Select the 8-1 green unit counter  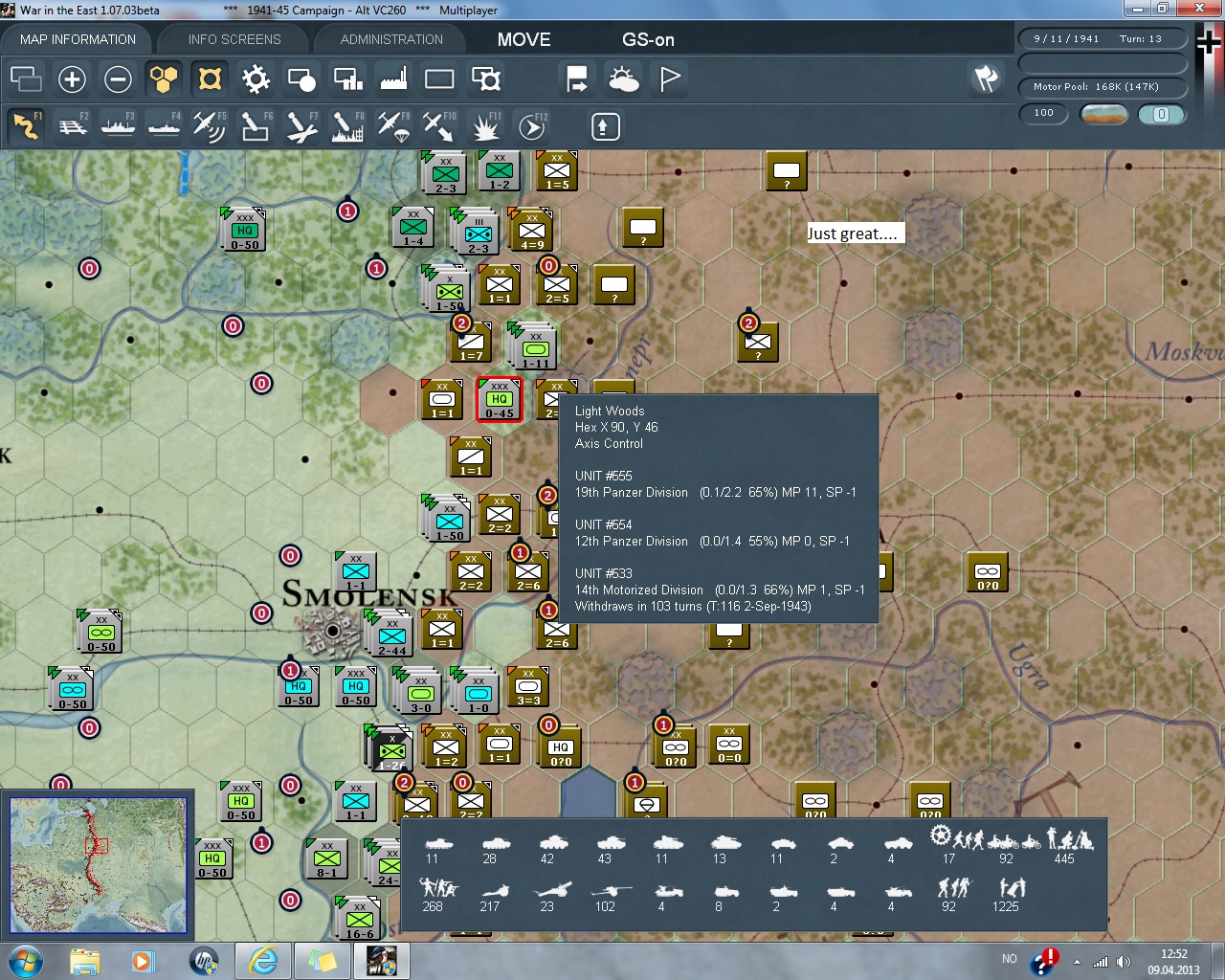pyautogui.click(x=327, y=858)
